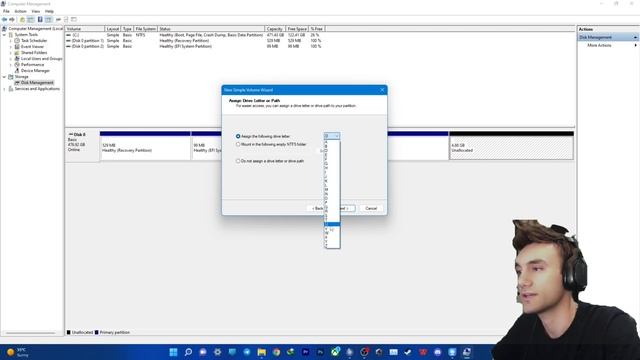Click the Forward arrow toolbar icon
This screenshot has height=360, width=640.
pyautogui.click(x=12, y=20)
